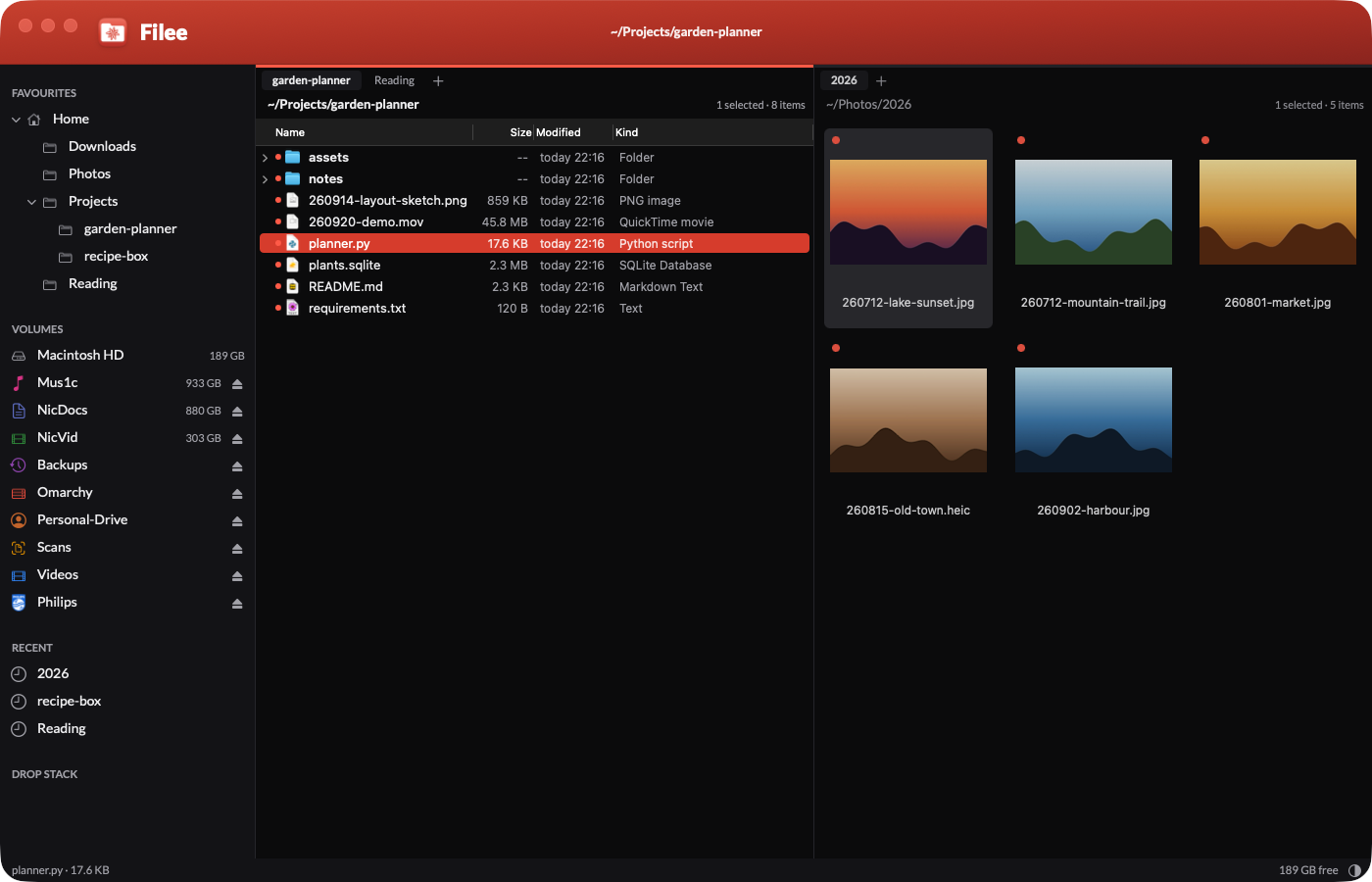Expand the assets folder row

[265, 158]
